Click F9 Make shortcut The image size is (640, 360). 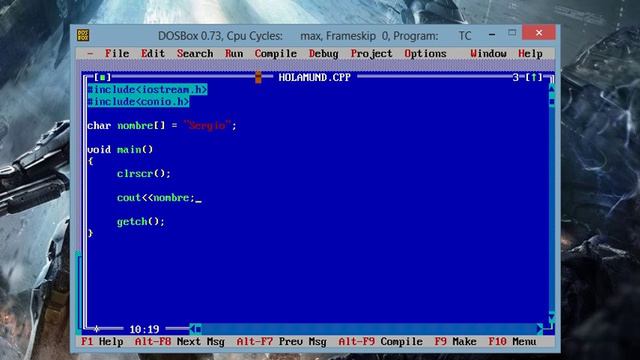click(455, 342)
